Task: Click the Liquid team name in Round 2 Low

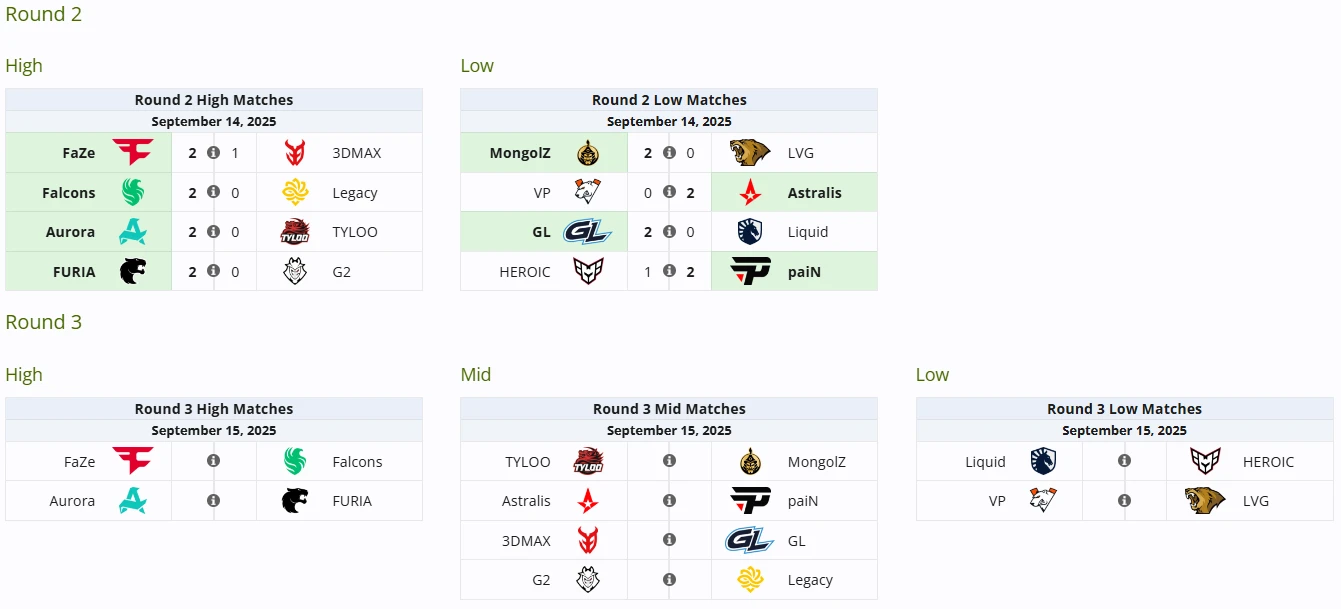Action: pyautogui.click(x=808, y=231)
